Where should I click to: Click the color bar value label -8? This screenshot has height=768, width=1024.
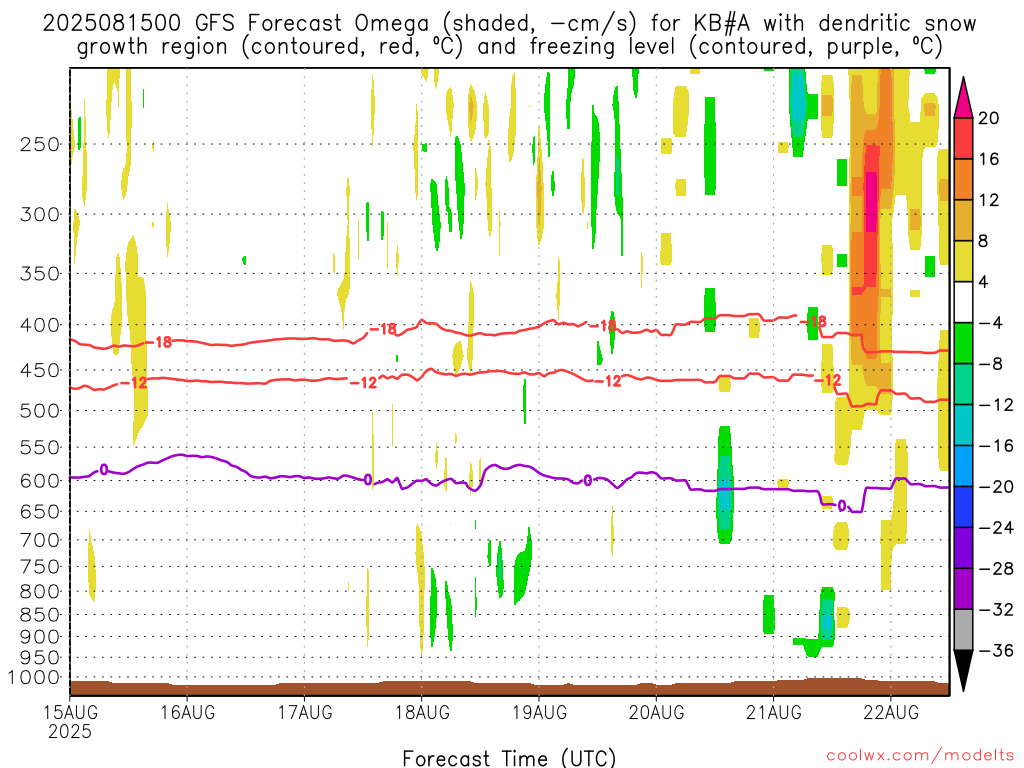pyautogui.click(x=990, y=364)
